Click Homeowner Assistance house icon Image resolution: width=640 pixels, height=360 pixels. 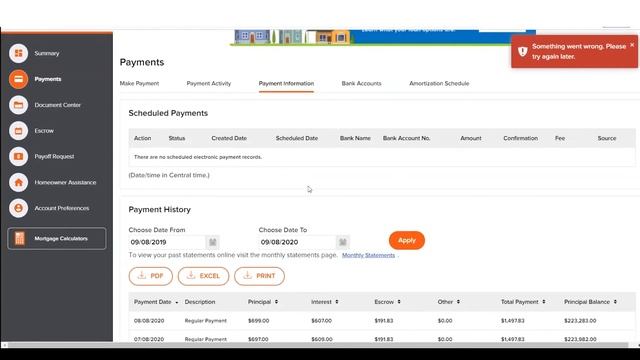click(x=18, y=182)
